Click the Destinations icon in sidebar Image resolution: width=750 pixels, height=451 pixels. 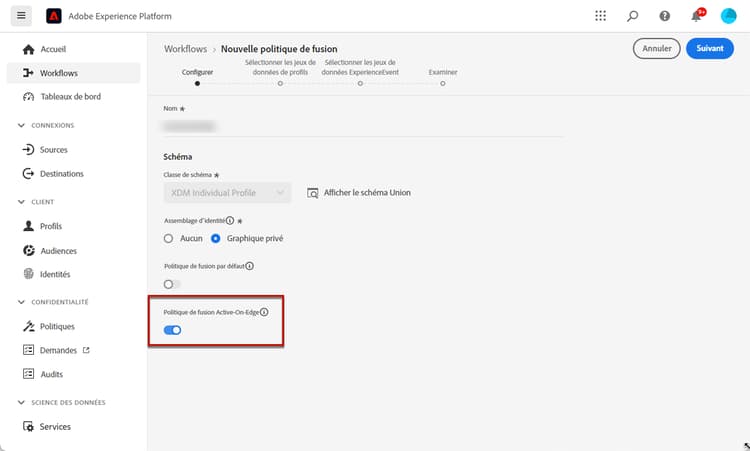point(28,174)
